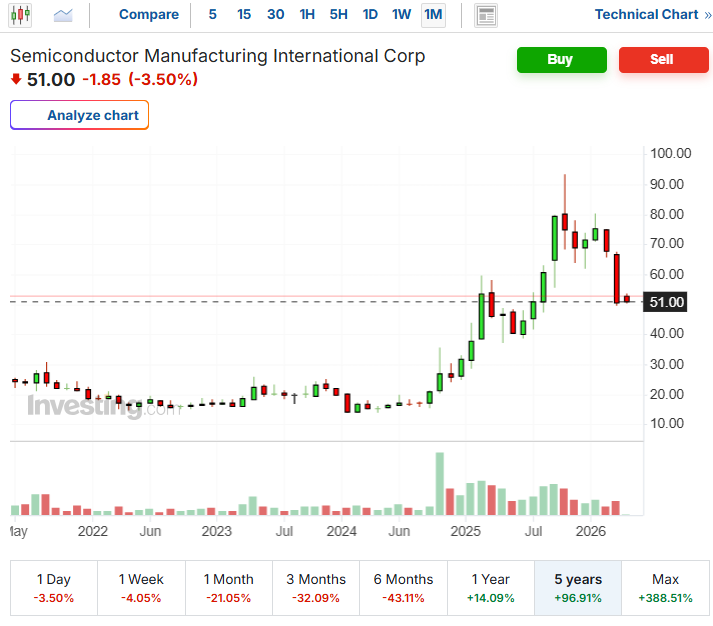Image resolution: width=713 pixels, height=626 pixels.
Task: Click the 100.00 price axis label
Action: (x=671, y=153)
